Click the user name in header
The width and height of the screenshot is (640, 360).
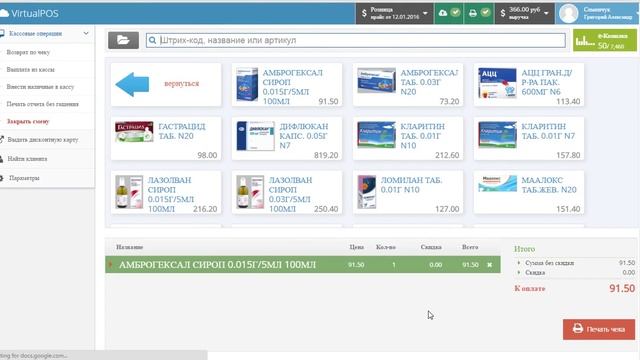coord(608,13)
